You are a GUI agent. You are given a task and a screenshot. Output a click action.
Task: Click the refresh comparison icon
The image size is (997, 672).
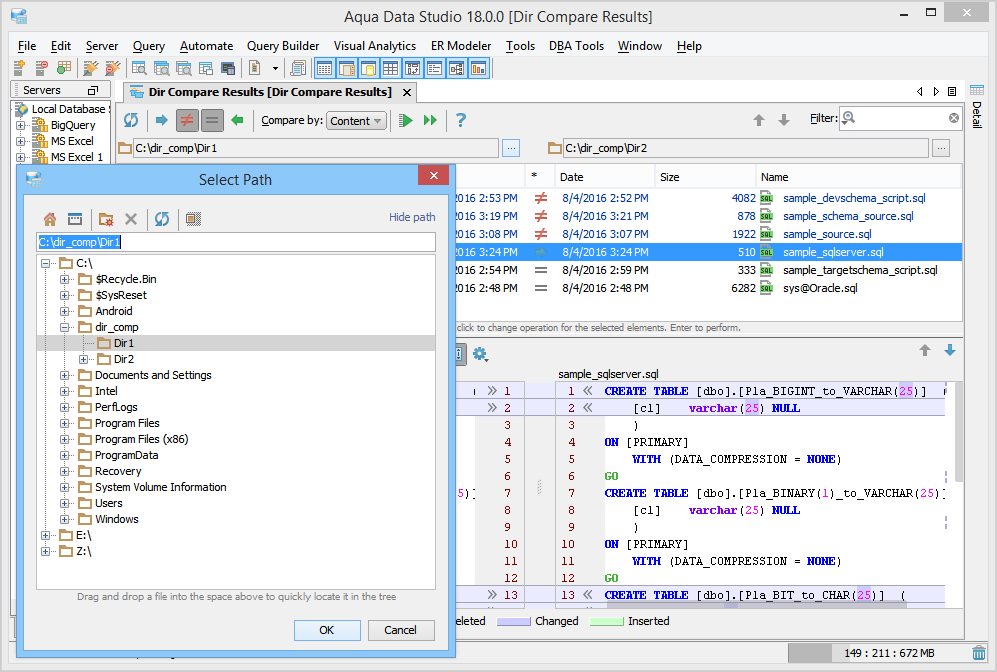131,120
